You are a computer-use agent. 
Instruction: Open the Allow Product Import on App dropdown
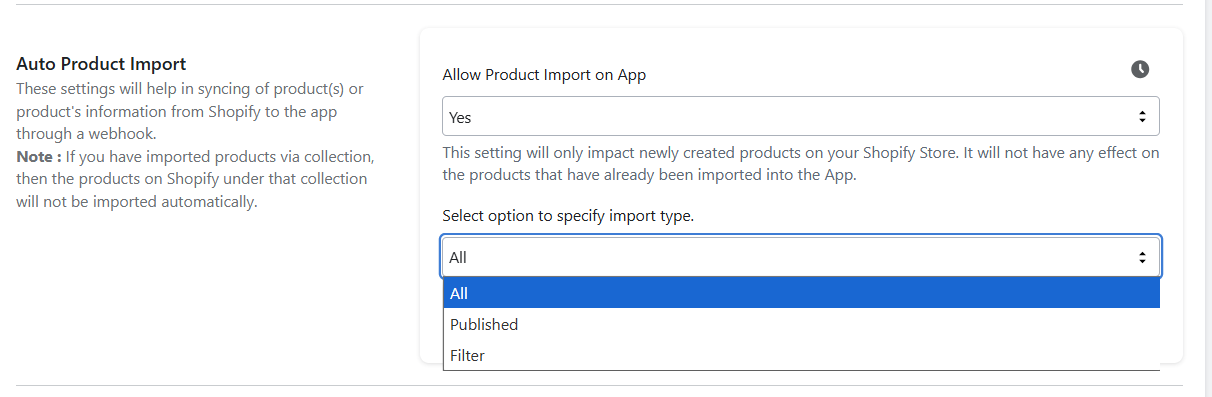(800, 116)
